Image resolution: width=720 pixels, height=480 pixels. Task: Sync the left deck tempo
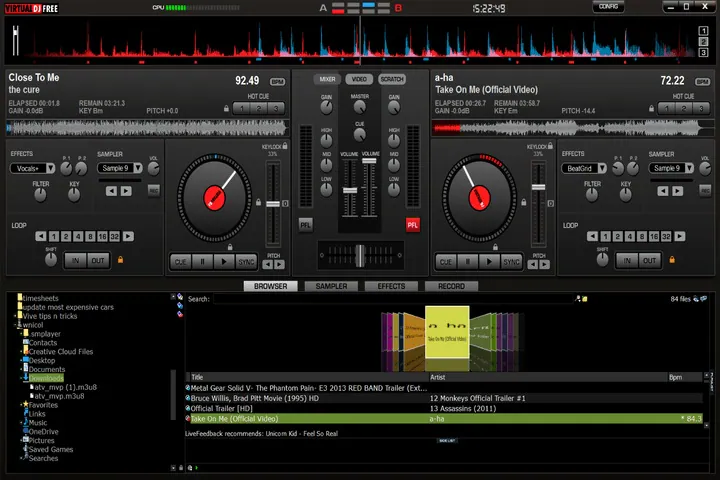246,262
